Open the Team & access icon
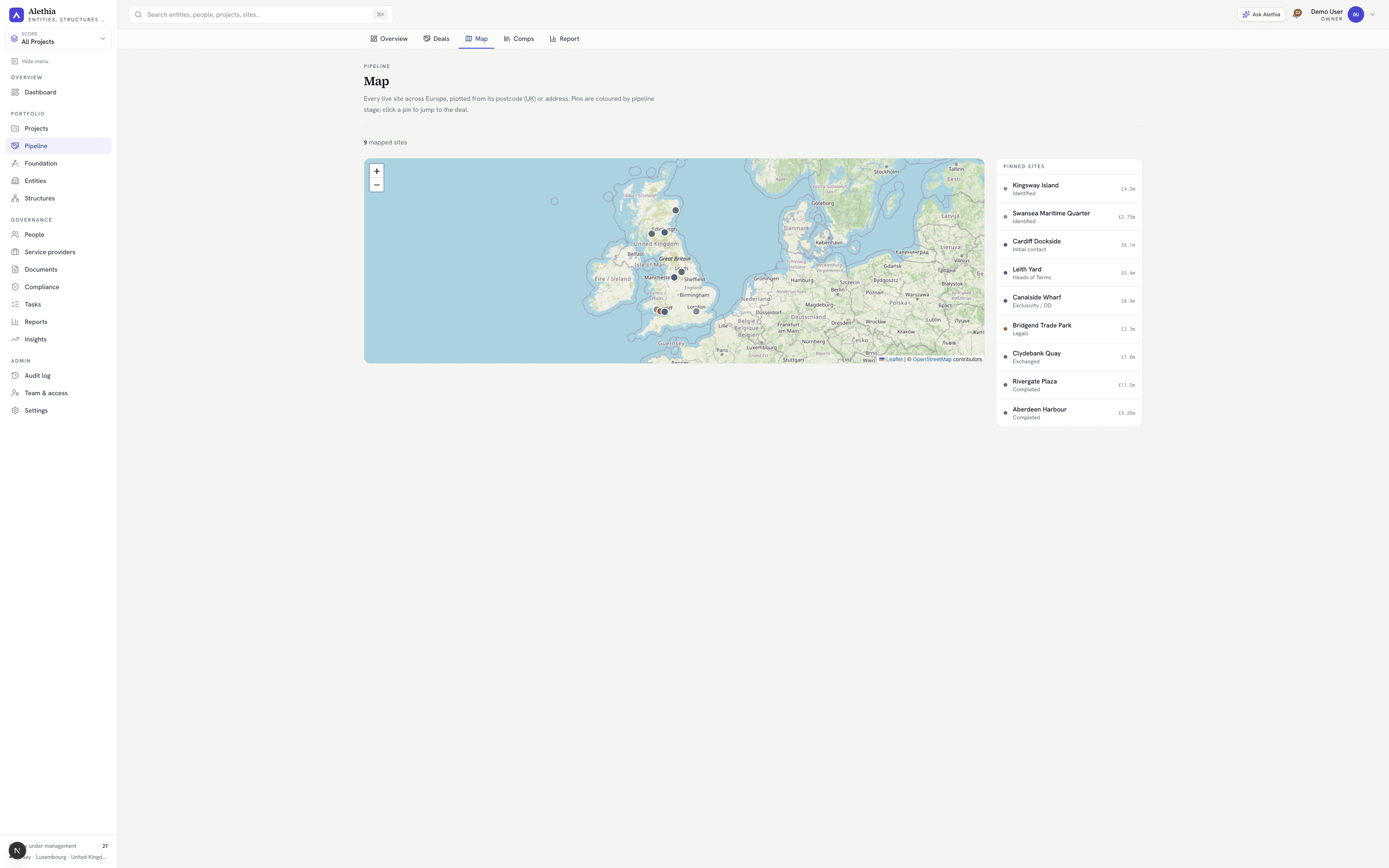Viewport: 1389px width, 868px height. 16,393
